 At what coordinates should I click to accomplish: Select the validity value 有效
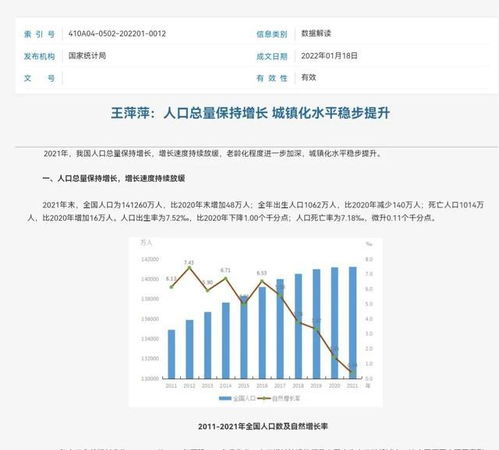point(309,77)
